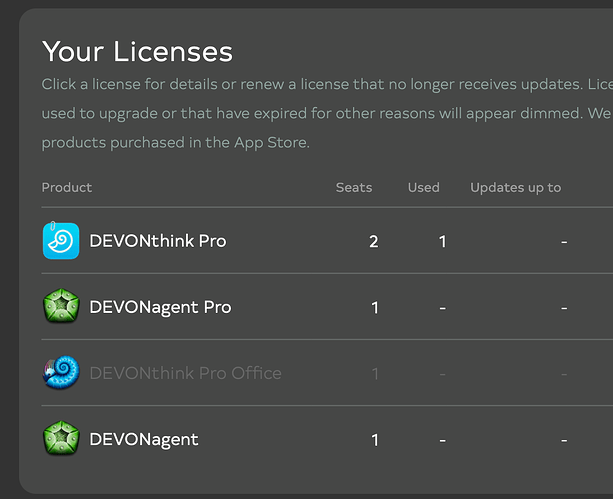This screenshot has height=499, width=613.
Task: Click the dimmed DEVONthink Pro Office icon
Action: pos(61,373)
